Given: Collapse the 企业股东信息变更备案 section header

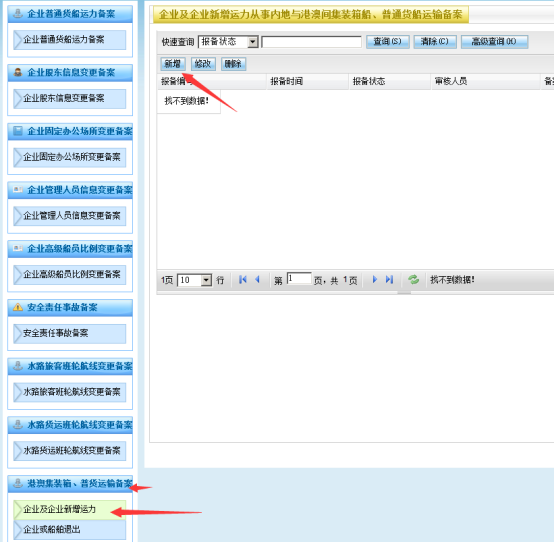Looking at the screenshot, I should point(70,73).
